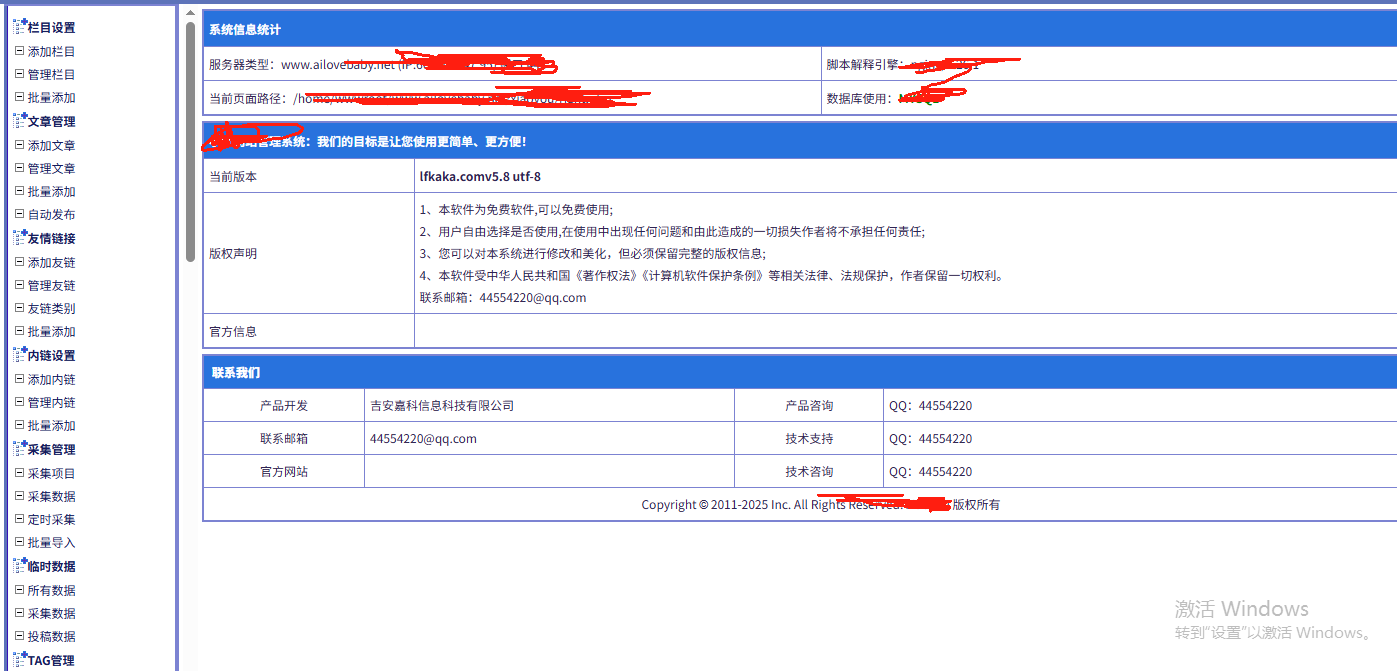1397x671 pixels.
Task: Click the box icon before 添加文章
Action: [x=19, y=145]
